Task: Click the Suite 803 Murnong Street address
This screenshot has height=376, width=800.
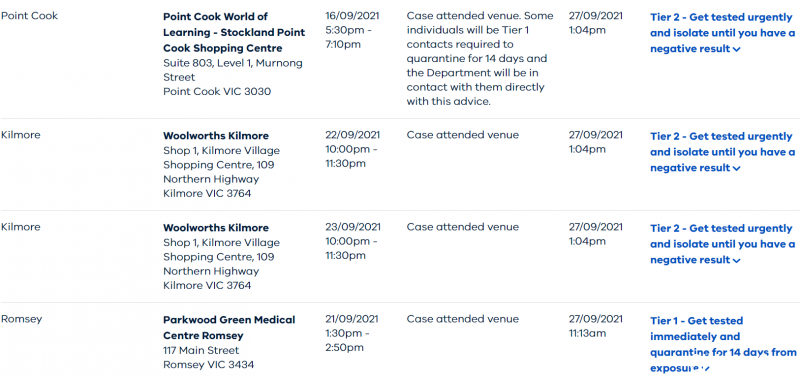Action: (x=233, y=78)
